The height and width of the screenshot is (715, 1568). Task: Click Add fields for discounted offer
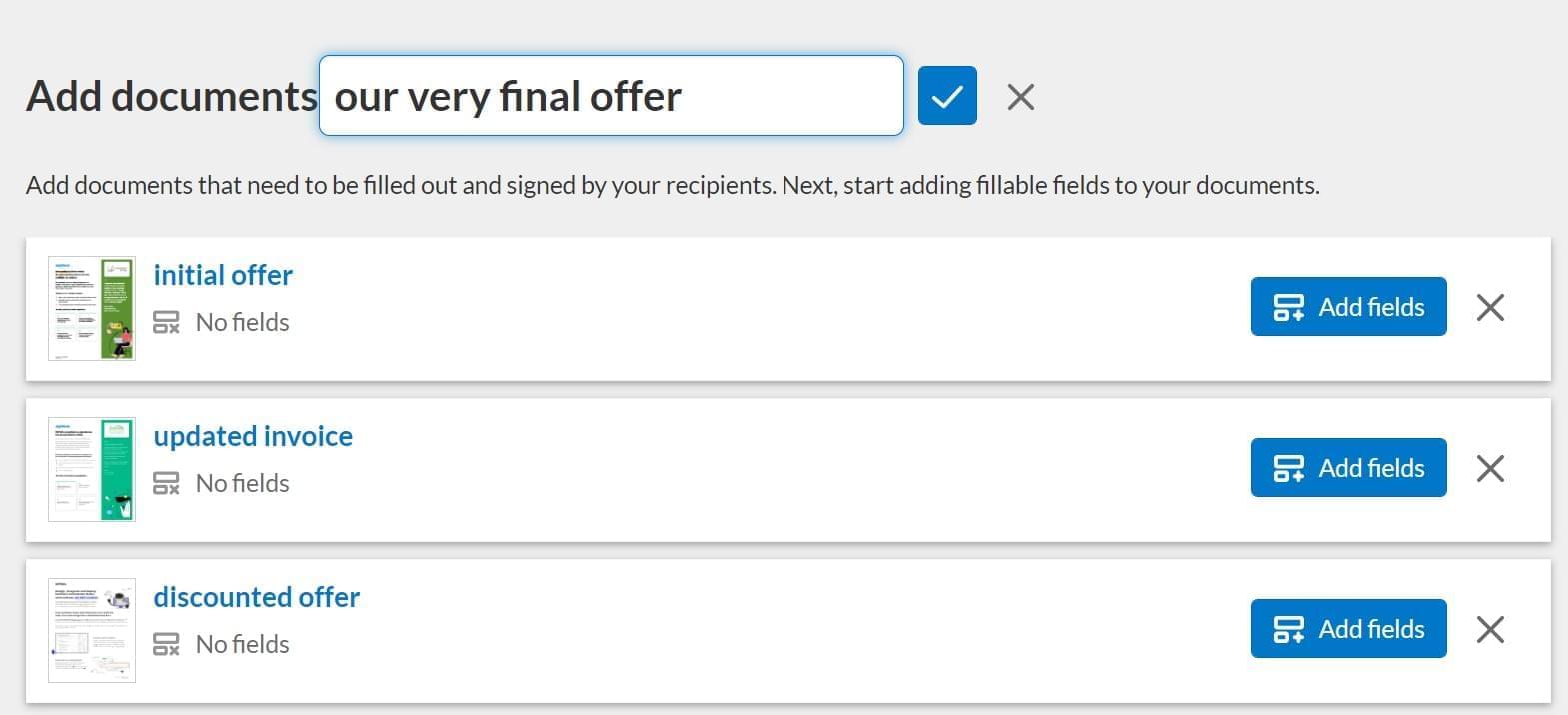(x=1348, y=629)
